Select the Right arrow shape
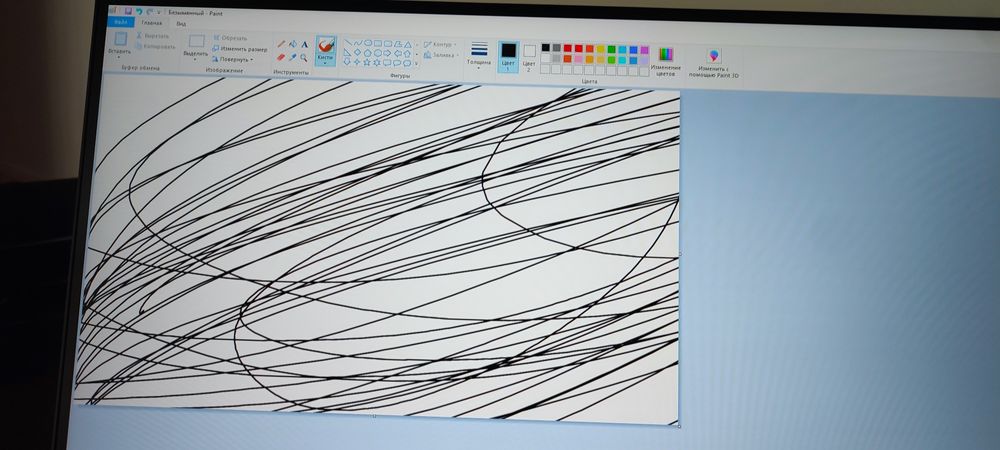Screen dimensions: 1000x450 (387, 53)
